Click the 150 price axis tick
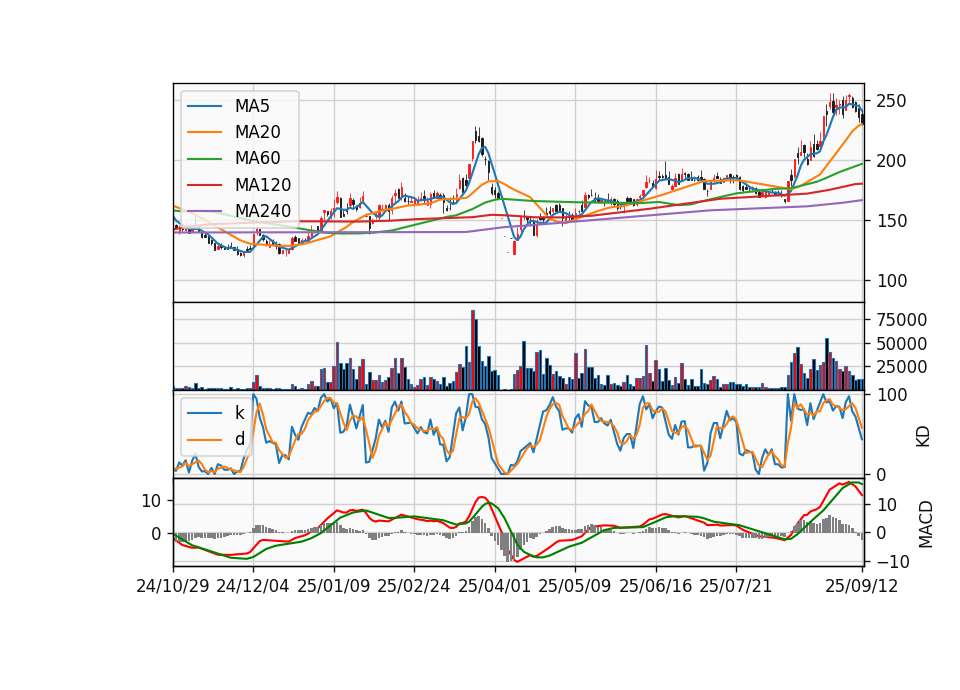960x690 pixels. pos(891,221)
